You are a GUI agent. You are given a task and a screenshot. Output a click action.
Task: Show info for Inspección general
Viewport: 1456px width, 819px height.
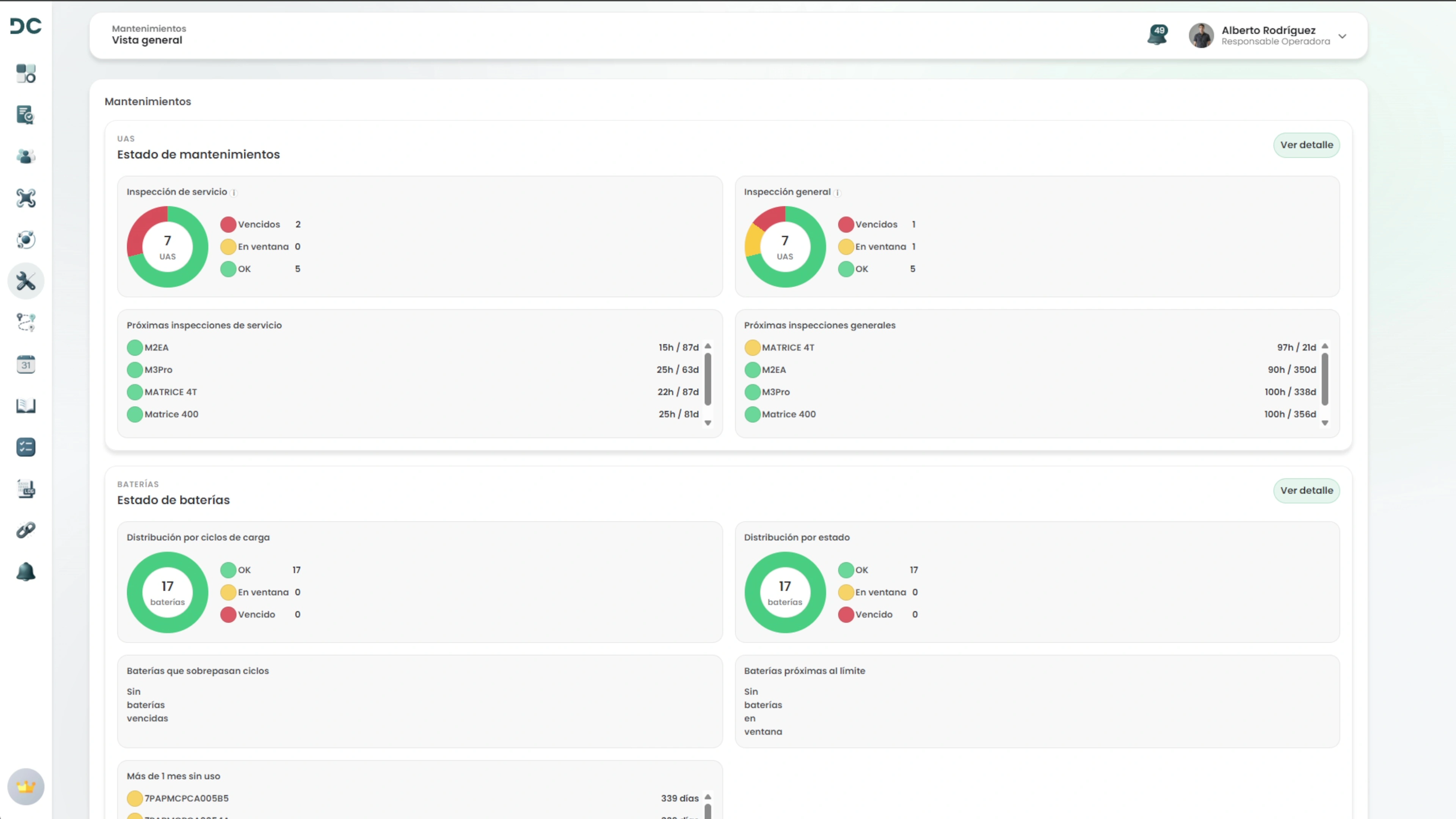(838, 193)
